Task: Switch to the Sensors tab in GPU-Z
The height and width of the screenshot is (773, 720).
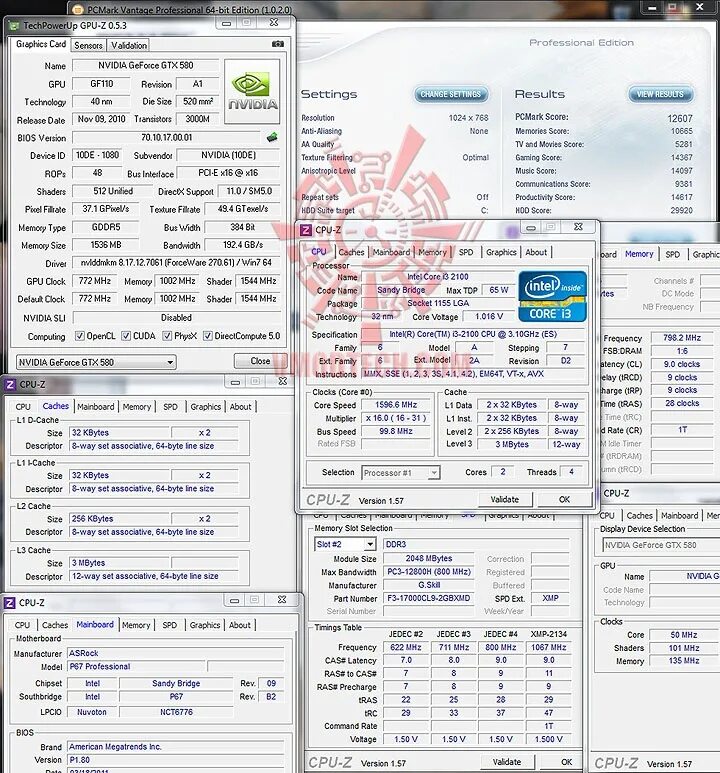Action: pos(88,45)
